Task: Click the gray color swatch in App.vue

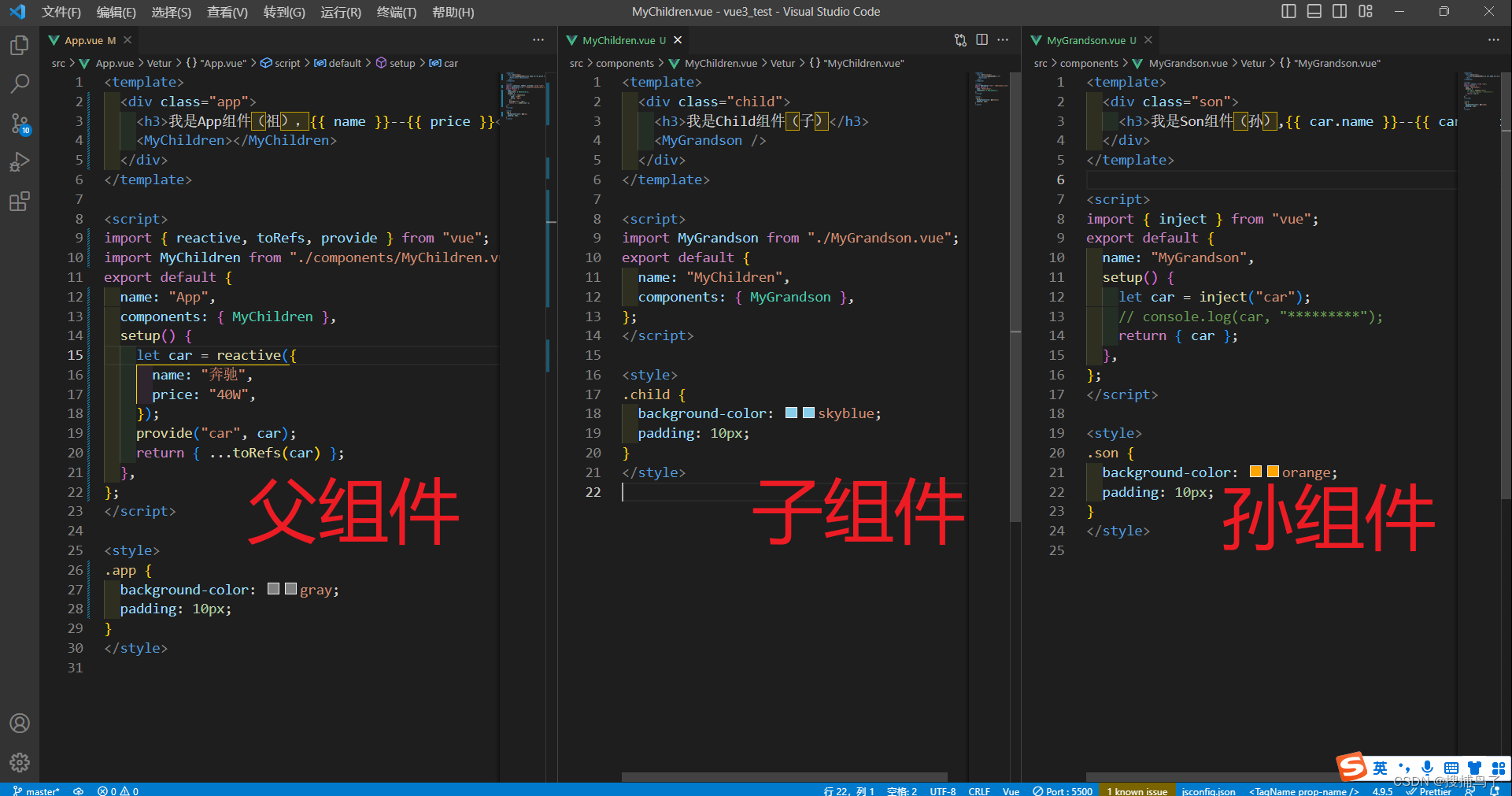Action: (290, 589)
